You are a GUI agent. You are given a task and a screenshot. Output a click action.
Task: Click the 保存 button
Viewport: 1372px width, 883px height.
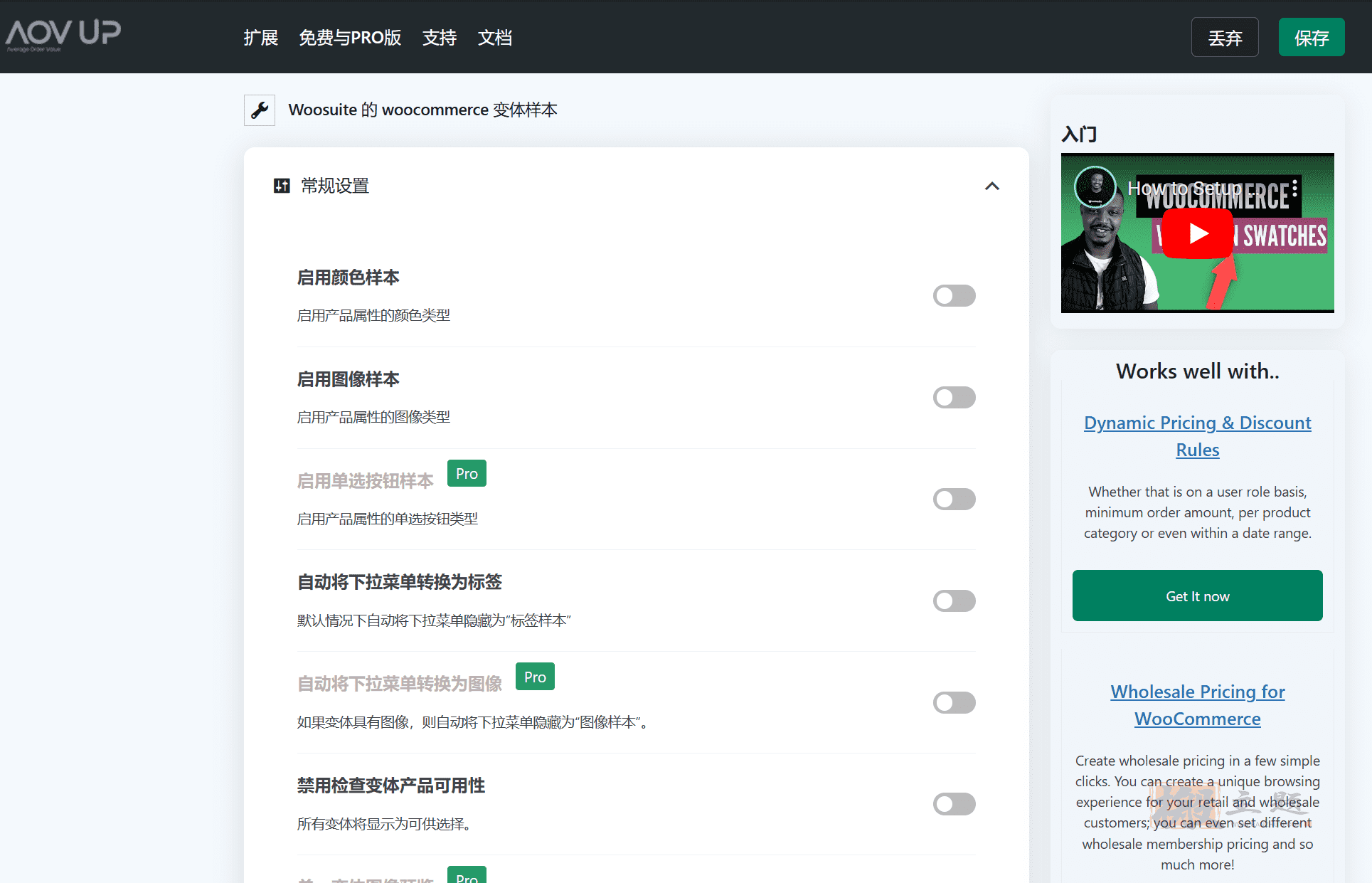click(x=1312, y=38)
